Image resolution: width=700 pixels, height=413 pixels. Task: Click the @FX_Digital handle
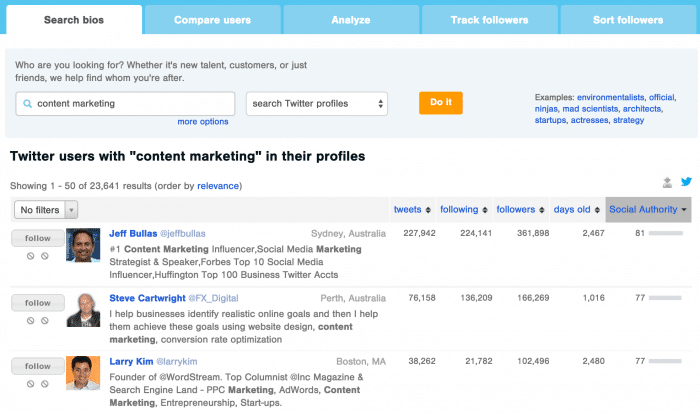[213, 298]
